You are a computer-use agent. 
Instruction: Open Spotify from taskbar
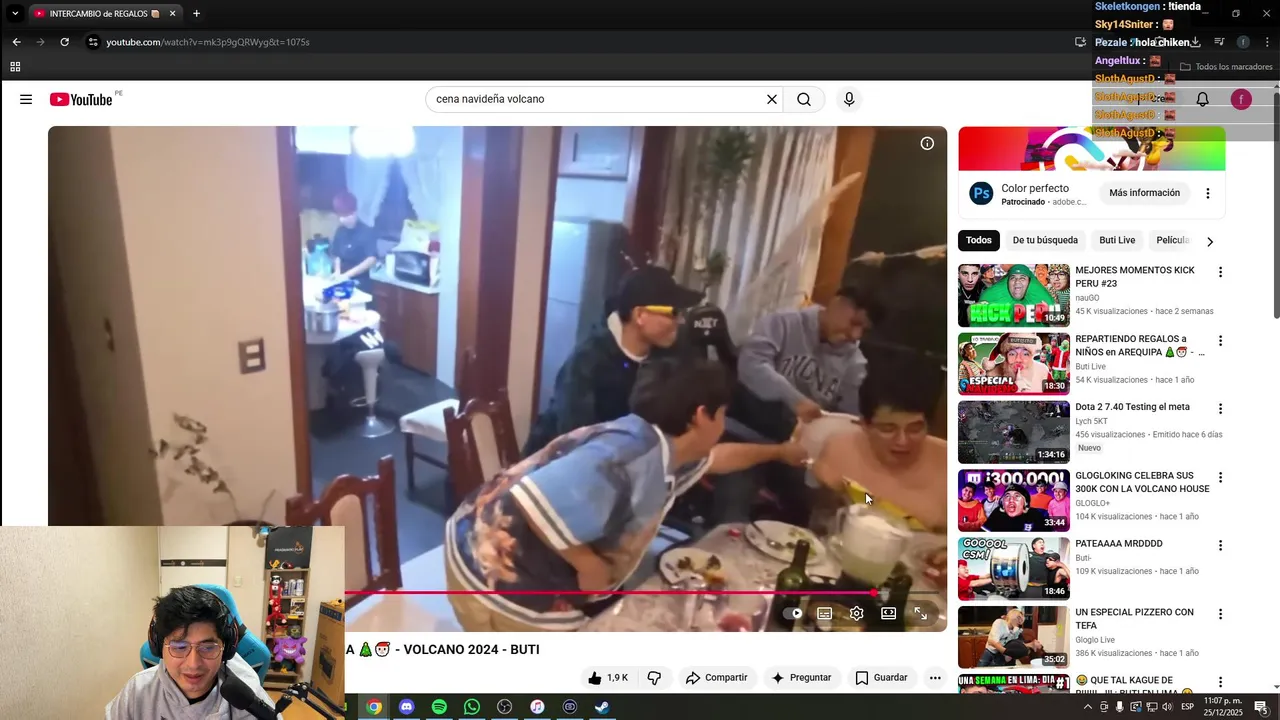click(x=439, y=707)
